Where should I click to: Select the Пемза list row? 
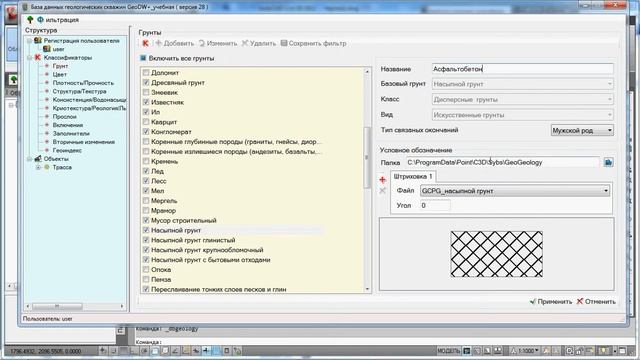pyautogui.click(x=161, y=279)
